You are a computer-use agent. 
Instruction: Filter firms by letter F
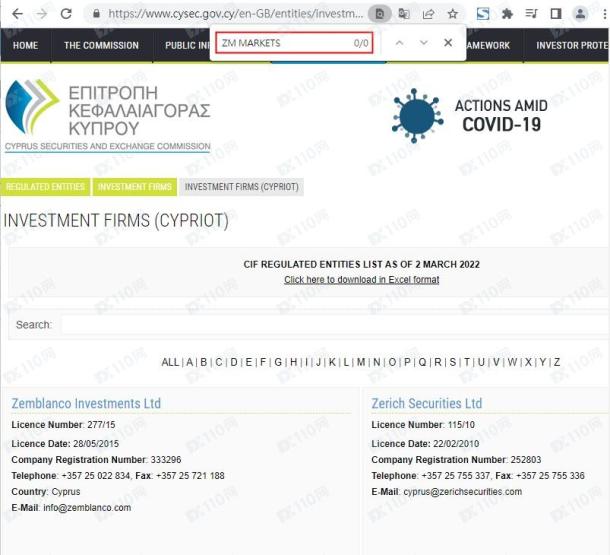pos(263,362)
